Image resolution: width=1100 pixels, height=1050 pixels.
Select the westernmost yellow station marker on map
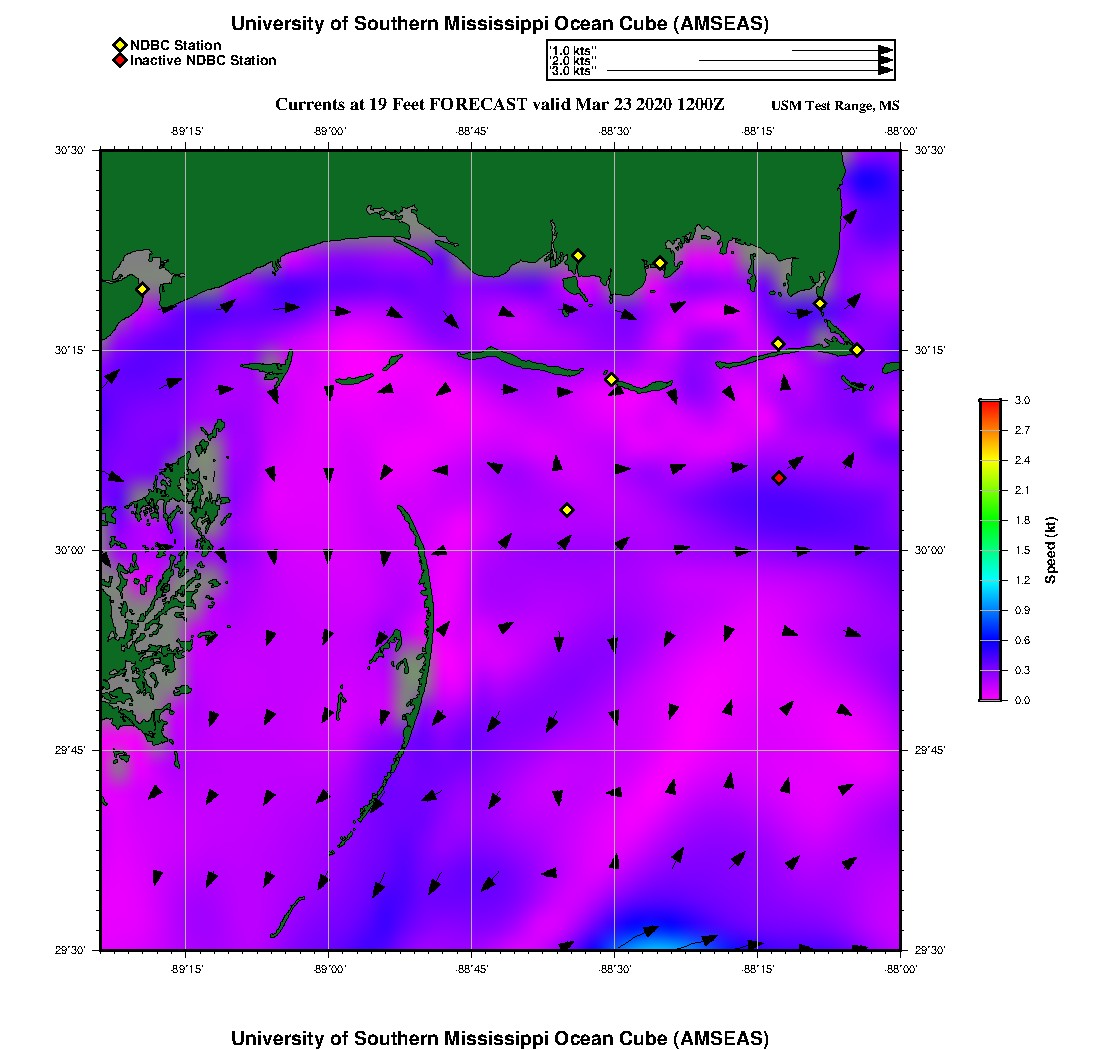point(142,289)
